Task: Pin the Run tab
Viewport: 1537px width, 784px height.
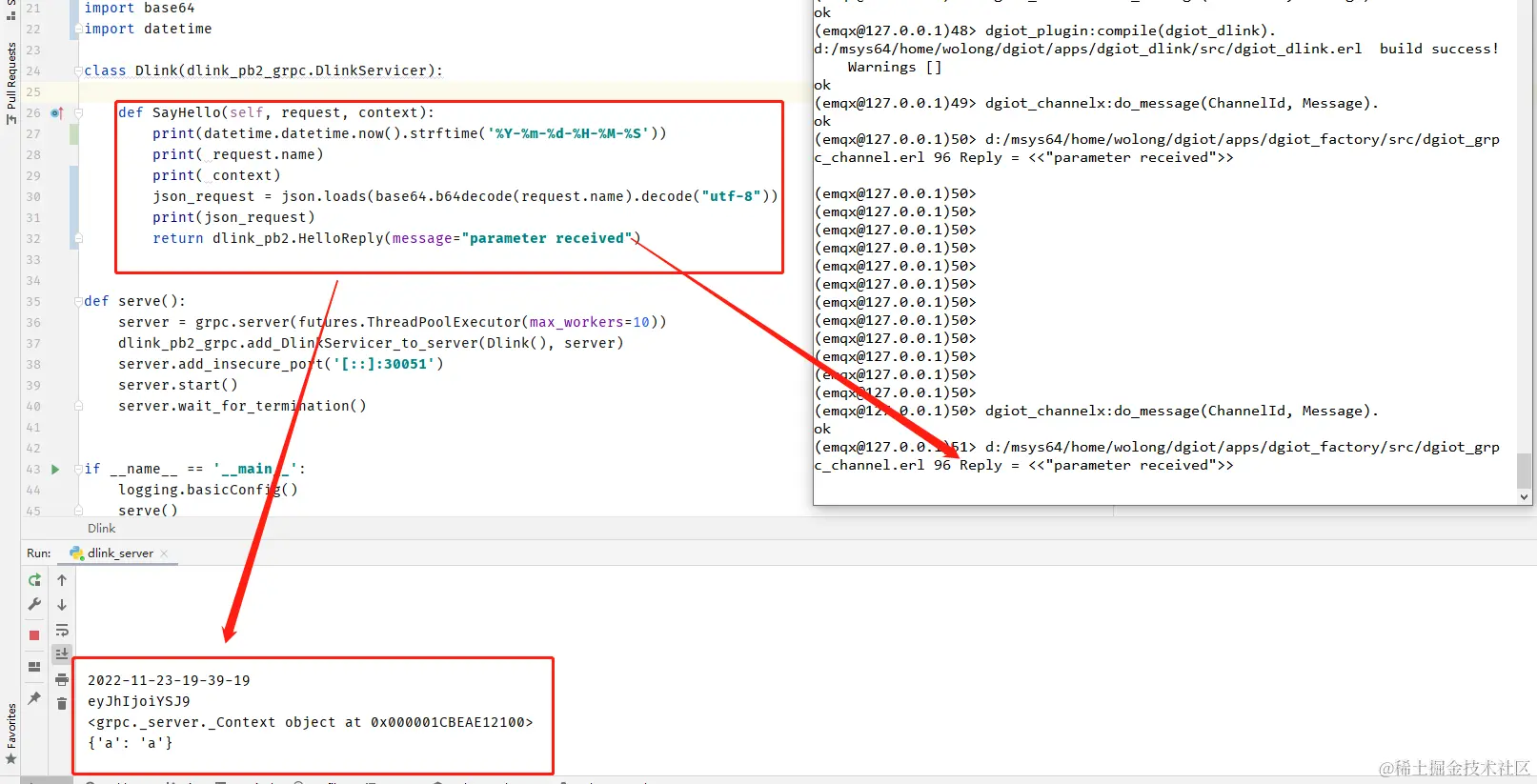Action: tap(34, 698)
